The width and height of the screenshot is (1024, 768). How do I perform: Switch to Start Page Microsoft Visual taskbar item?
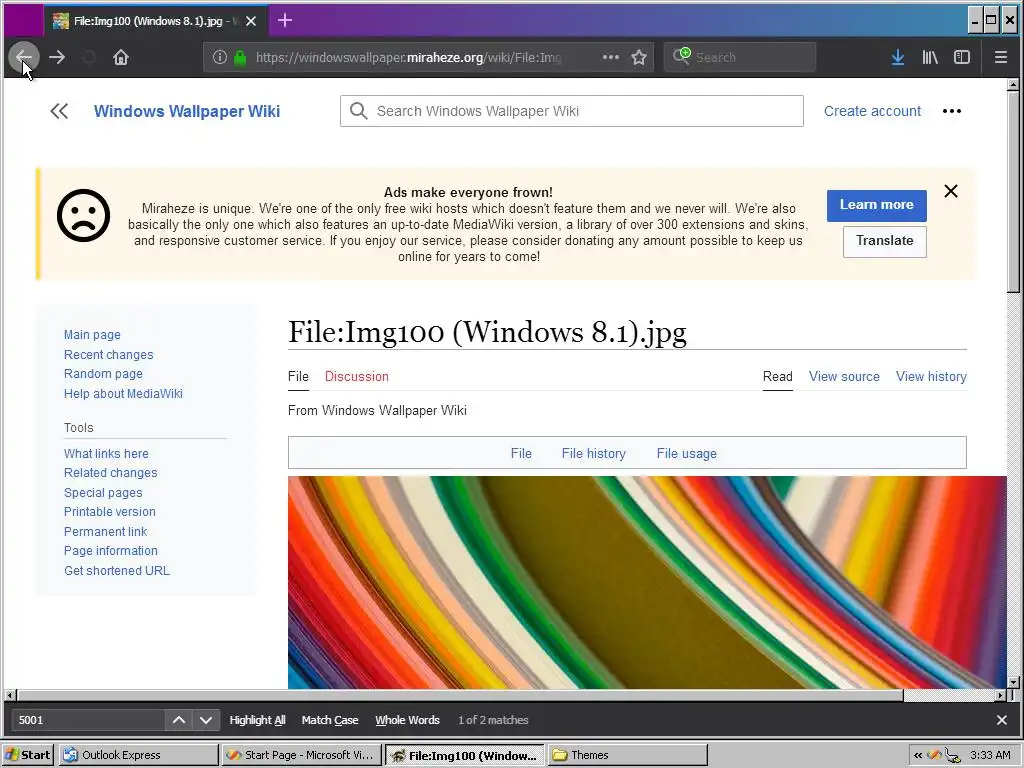[301, 755]
